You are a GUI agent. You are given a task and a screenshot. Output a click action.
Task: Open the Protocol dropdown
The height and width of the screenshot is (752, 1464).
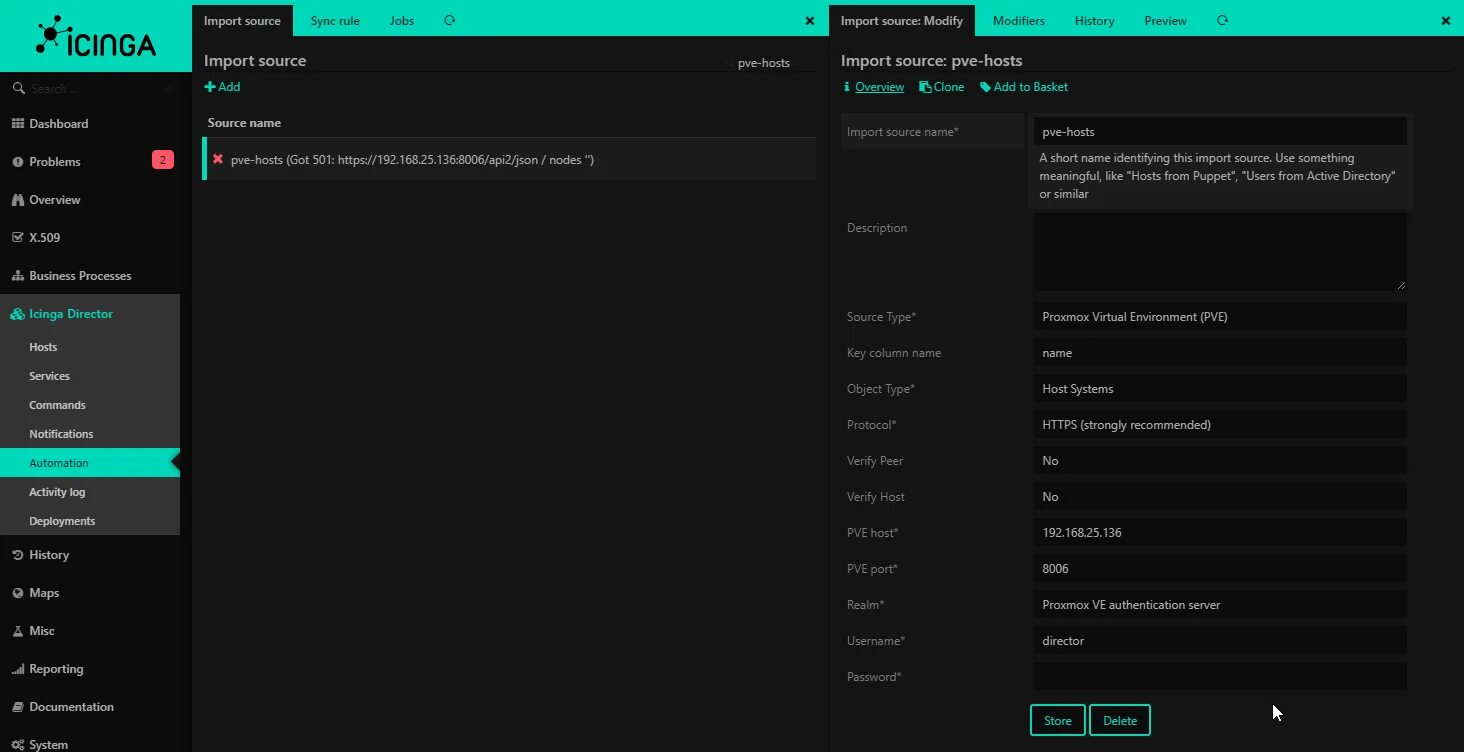coord(1220,425)
